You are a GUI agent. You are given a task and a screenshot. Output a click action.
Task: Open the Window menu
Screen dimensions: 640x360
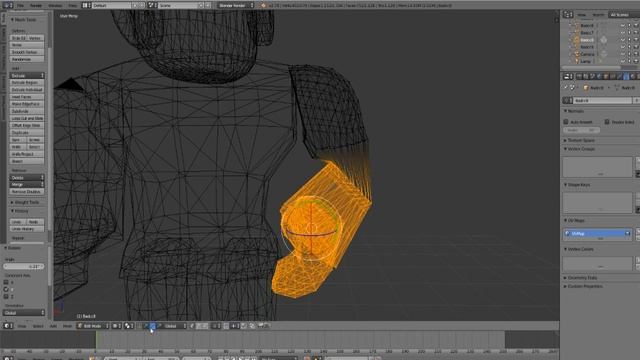point(56,5)
